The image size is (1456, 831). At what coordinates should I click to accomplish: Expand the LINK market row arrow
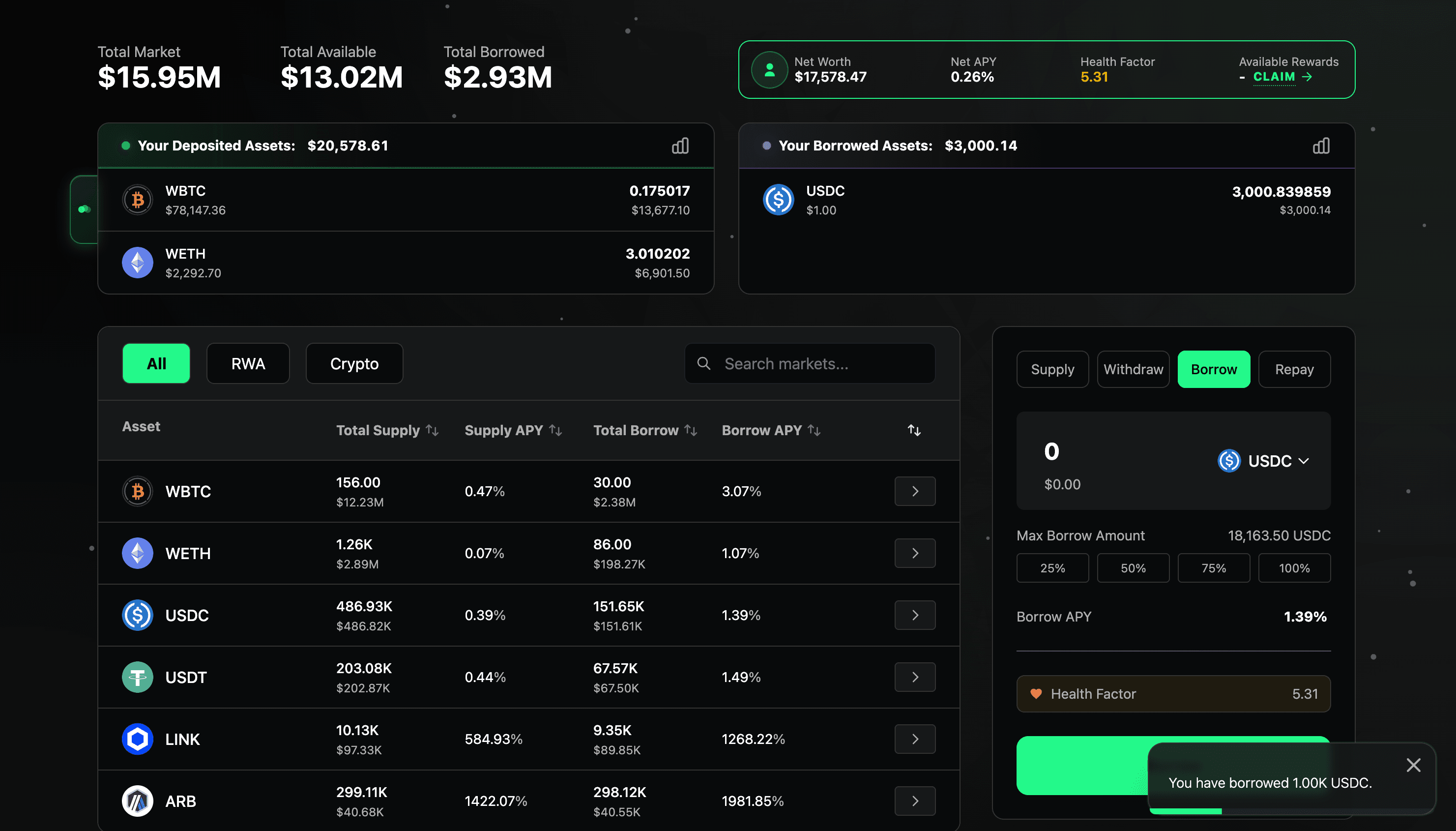click(915, 739)
